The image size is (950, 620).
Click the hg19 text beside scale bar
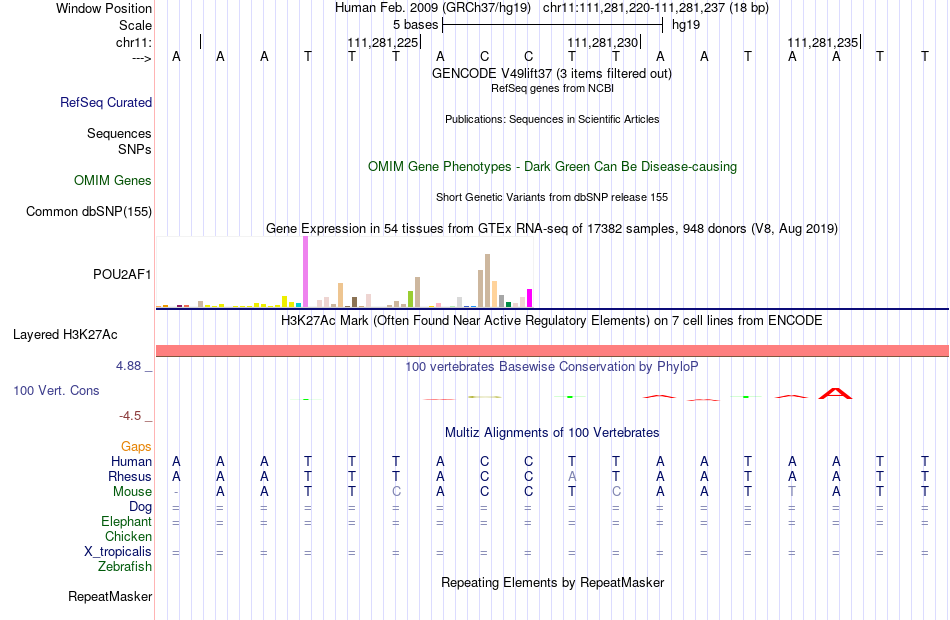pos(686,25)
